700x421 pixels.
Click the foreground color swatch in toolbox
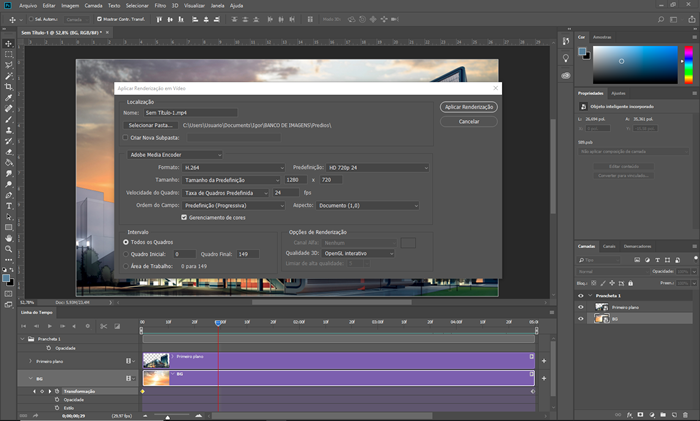tap(6, 278)
